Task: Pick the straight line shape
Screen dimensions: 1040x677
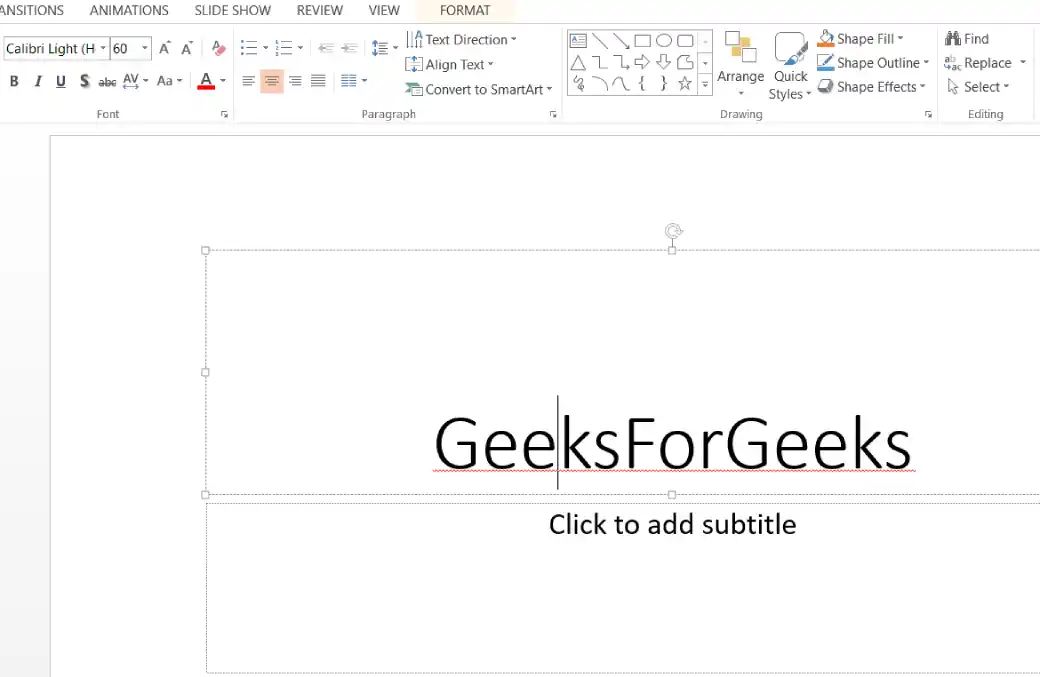Action: tap(600, 40)
